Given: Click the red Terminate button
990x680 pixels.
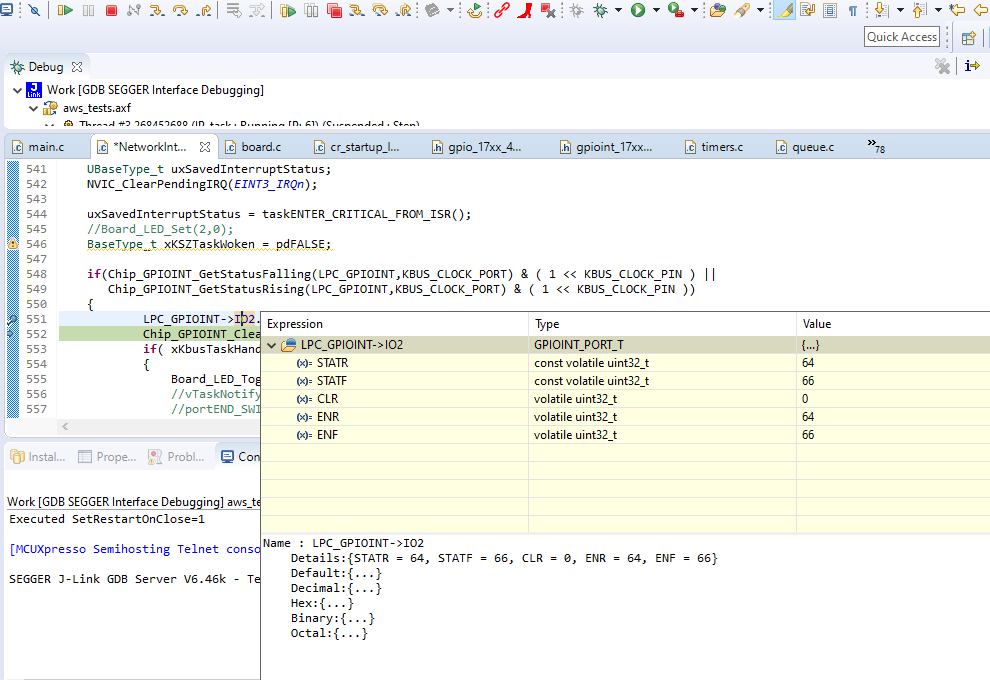Looking at the screenshot, I should point(111,11).
